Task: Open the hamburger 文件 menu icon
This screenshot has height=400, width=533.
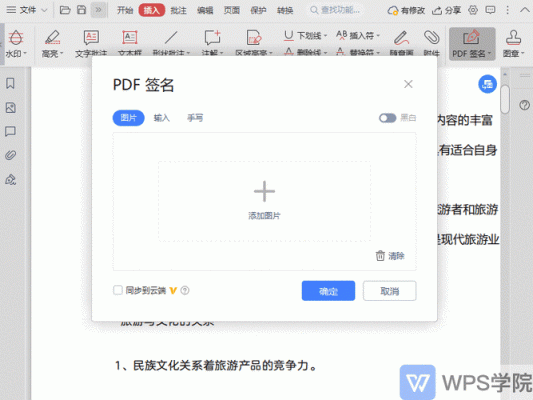Action: (11, 10)
